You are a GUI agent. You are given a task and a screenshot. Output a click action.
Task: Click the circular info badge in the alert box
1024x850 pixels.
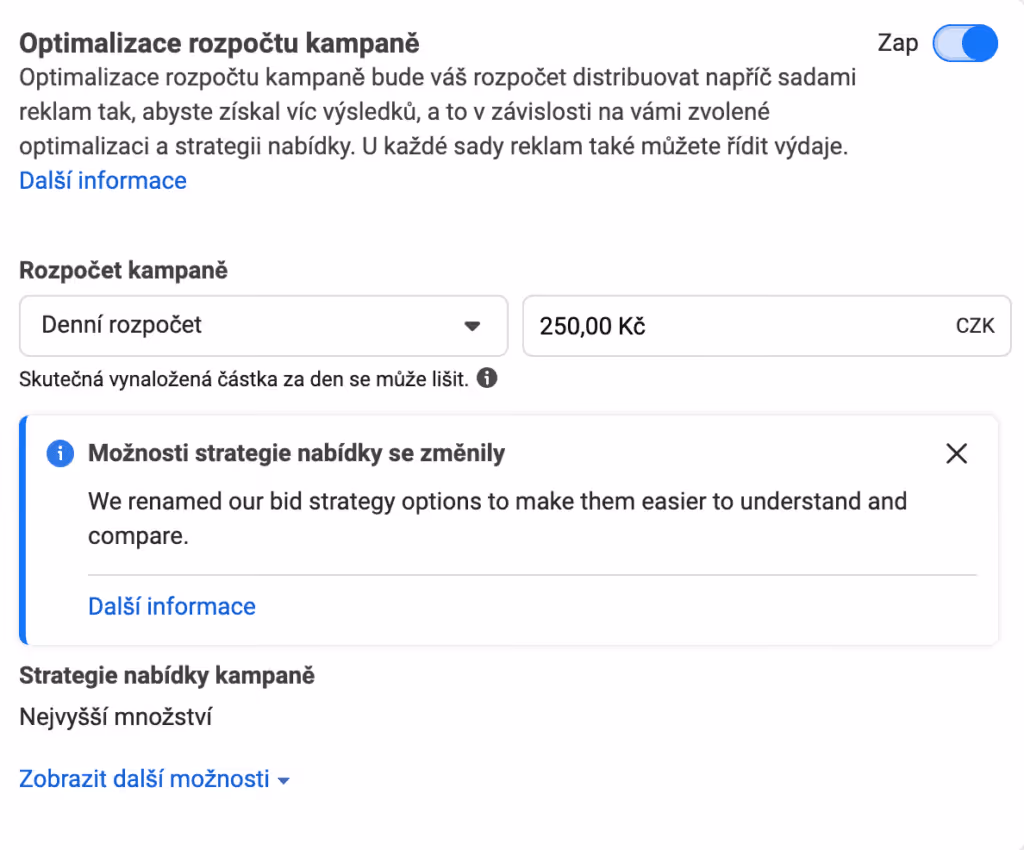pos(60,453)
